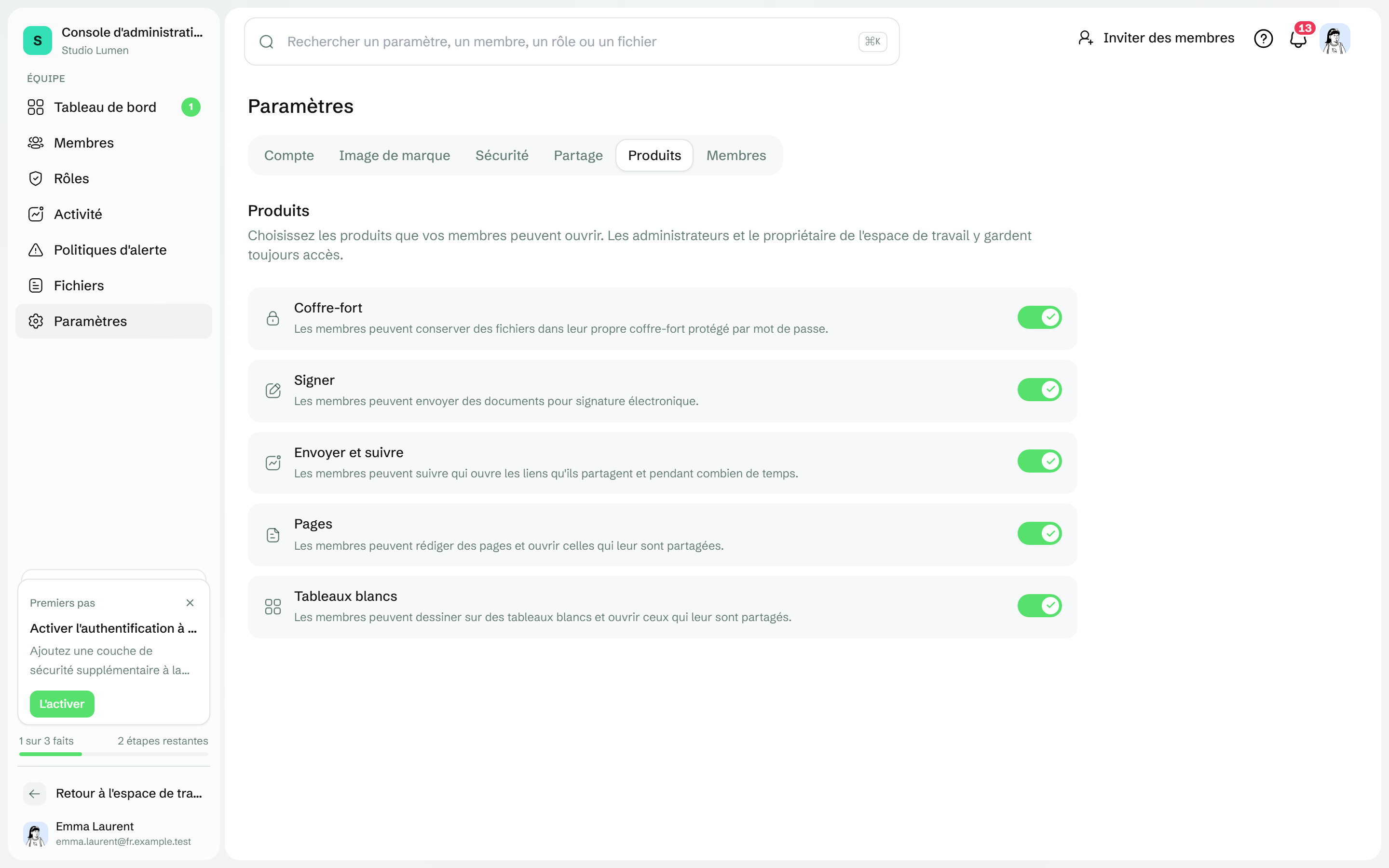
Task: Click the Envoyer et suivre icon
Action: point(273,462)
